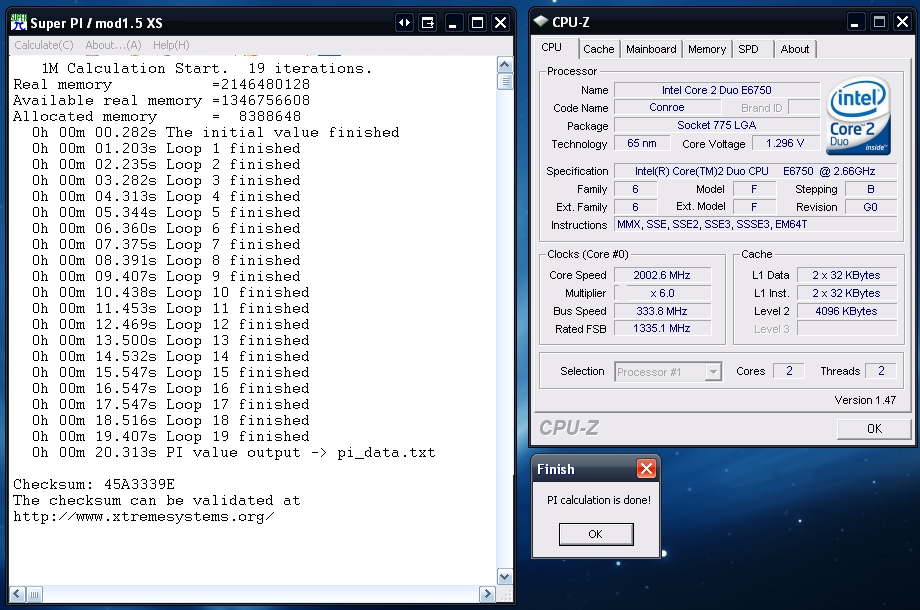The width and height of the screenshot is (920, 610).
Task: Click the window-arrow button beside Super PI's minimize
Action: (x=404, y=22)
